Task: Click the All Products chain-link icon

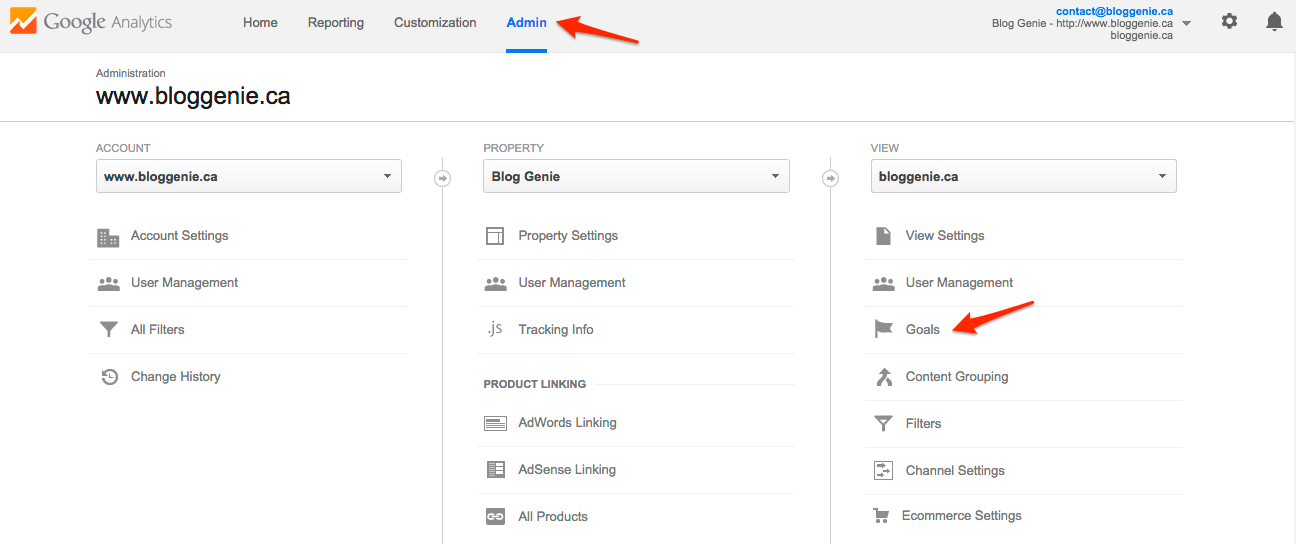Action: click(x=495, y=517)
